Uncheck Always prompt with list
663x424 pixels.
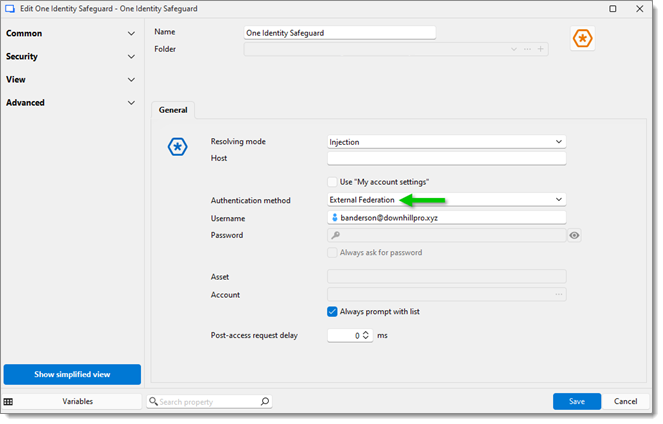pos(332,312)
